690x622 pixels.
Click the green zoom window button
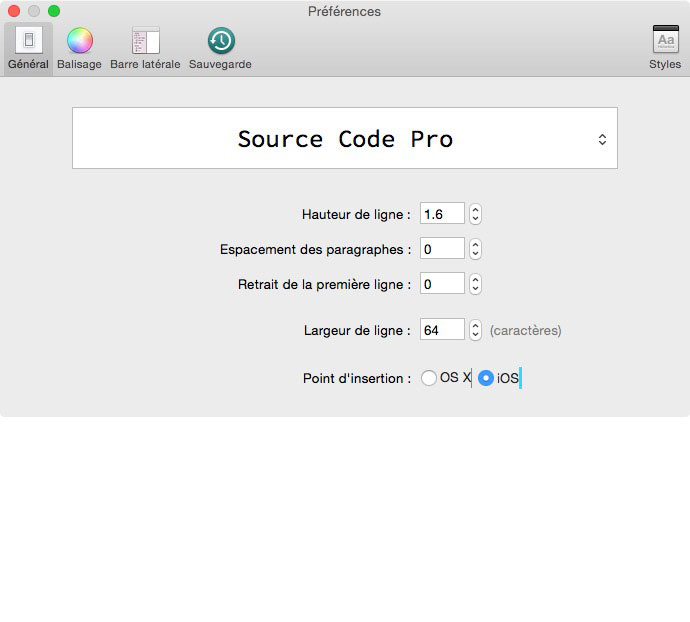click(54, 11)
